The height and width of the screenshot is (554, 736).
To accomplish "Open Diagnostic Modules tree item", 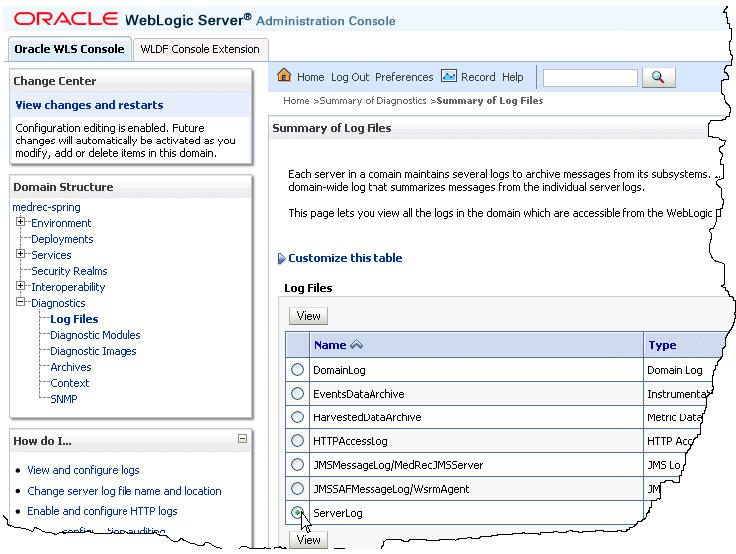I will 95,335.
